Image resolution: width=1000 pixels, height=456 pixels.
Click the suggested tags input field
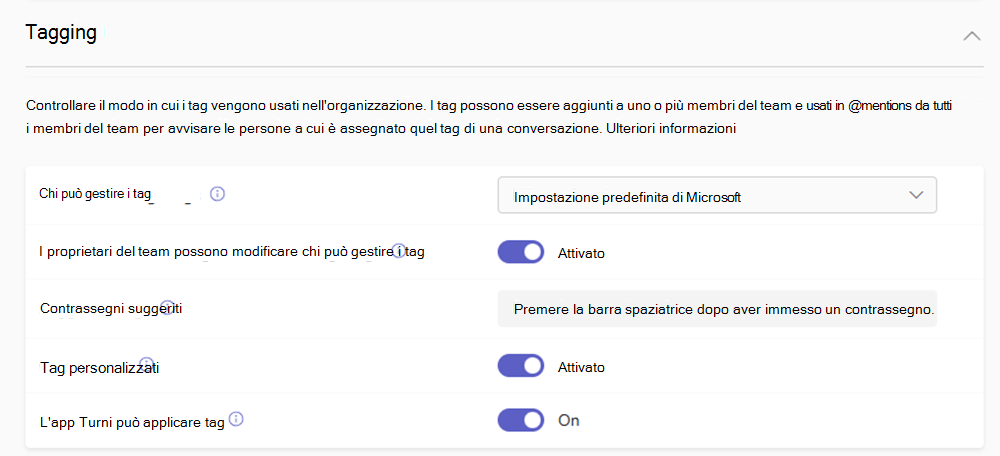(x=716, y=309)
